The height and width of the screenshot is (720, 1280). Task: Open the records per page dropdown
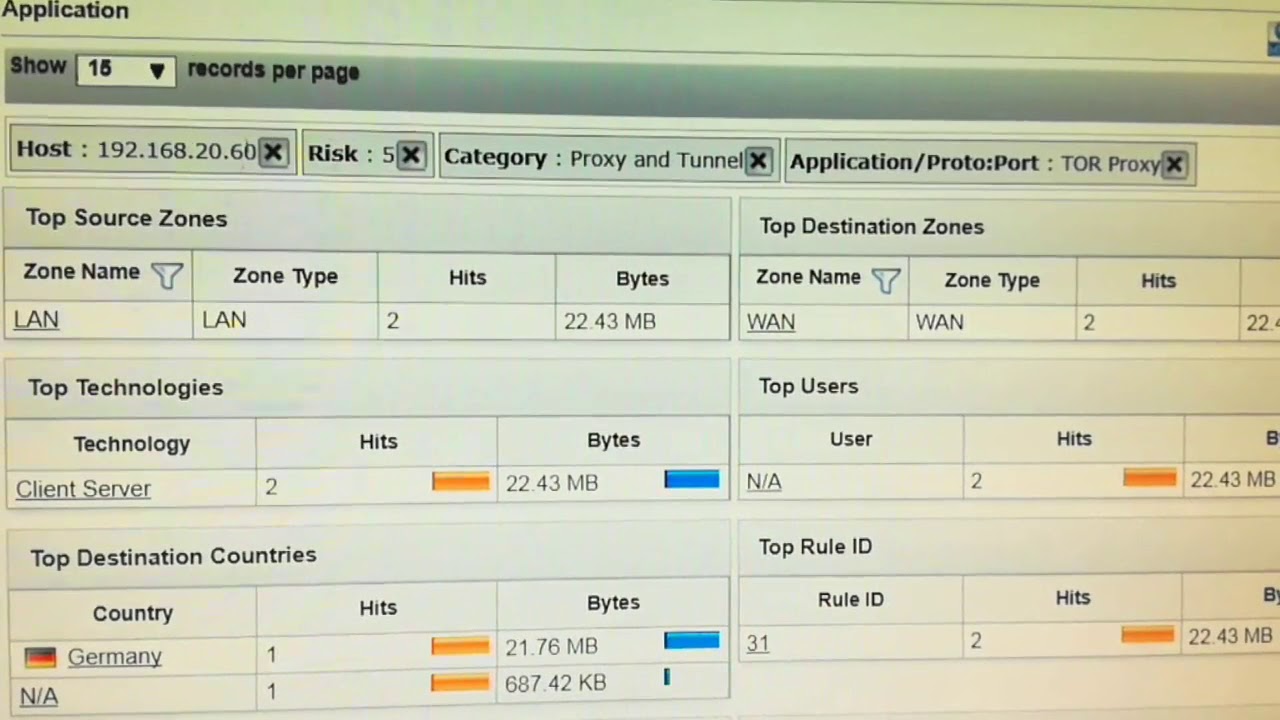coord(126,69)
